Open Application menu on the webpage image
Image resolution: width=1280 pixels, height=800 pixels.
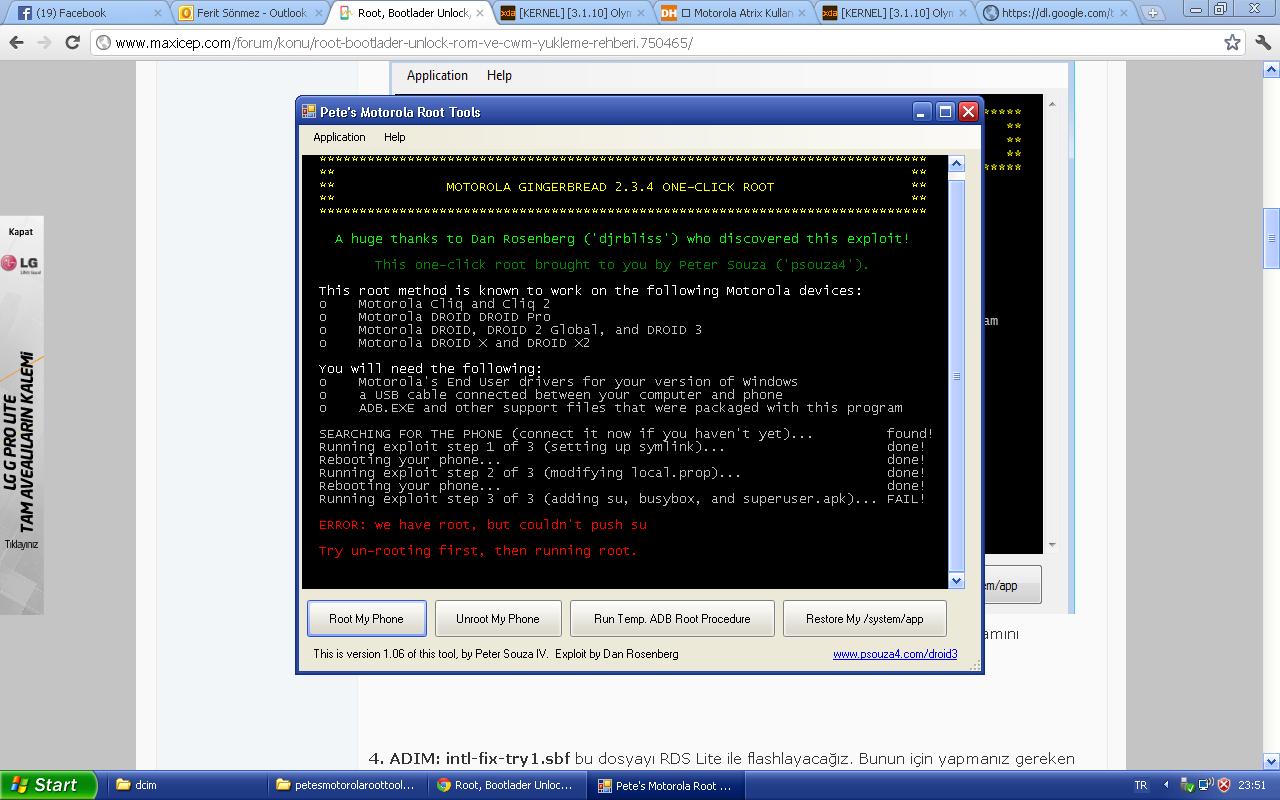437,75
